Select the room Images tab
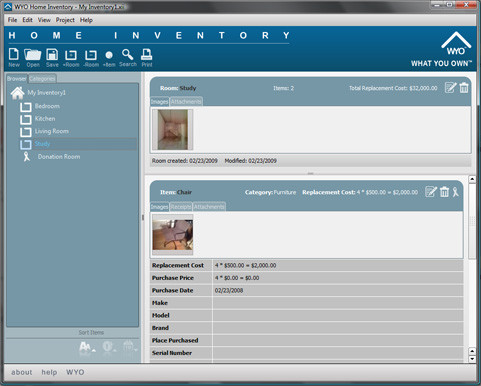Screen dimensions: 481x386 point(160,102)
